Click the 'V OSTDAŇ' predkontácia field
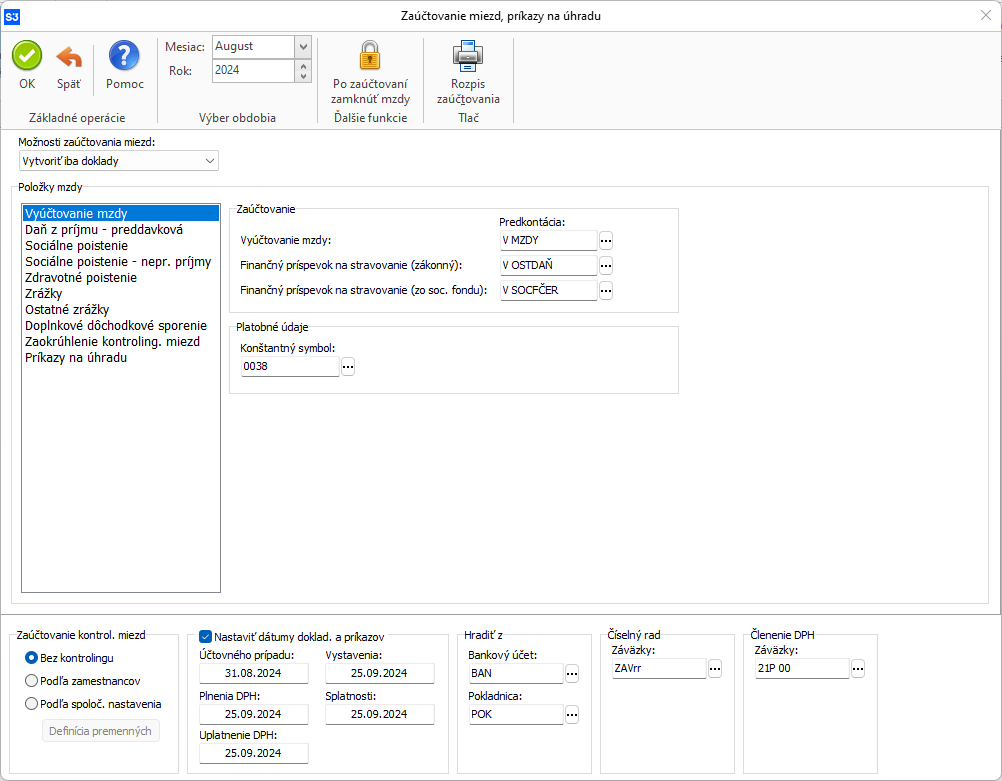 (548, 265)
